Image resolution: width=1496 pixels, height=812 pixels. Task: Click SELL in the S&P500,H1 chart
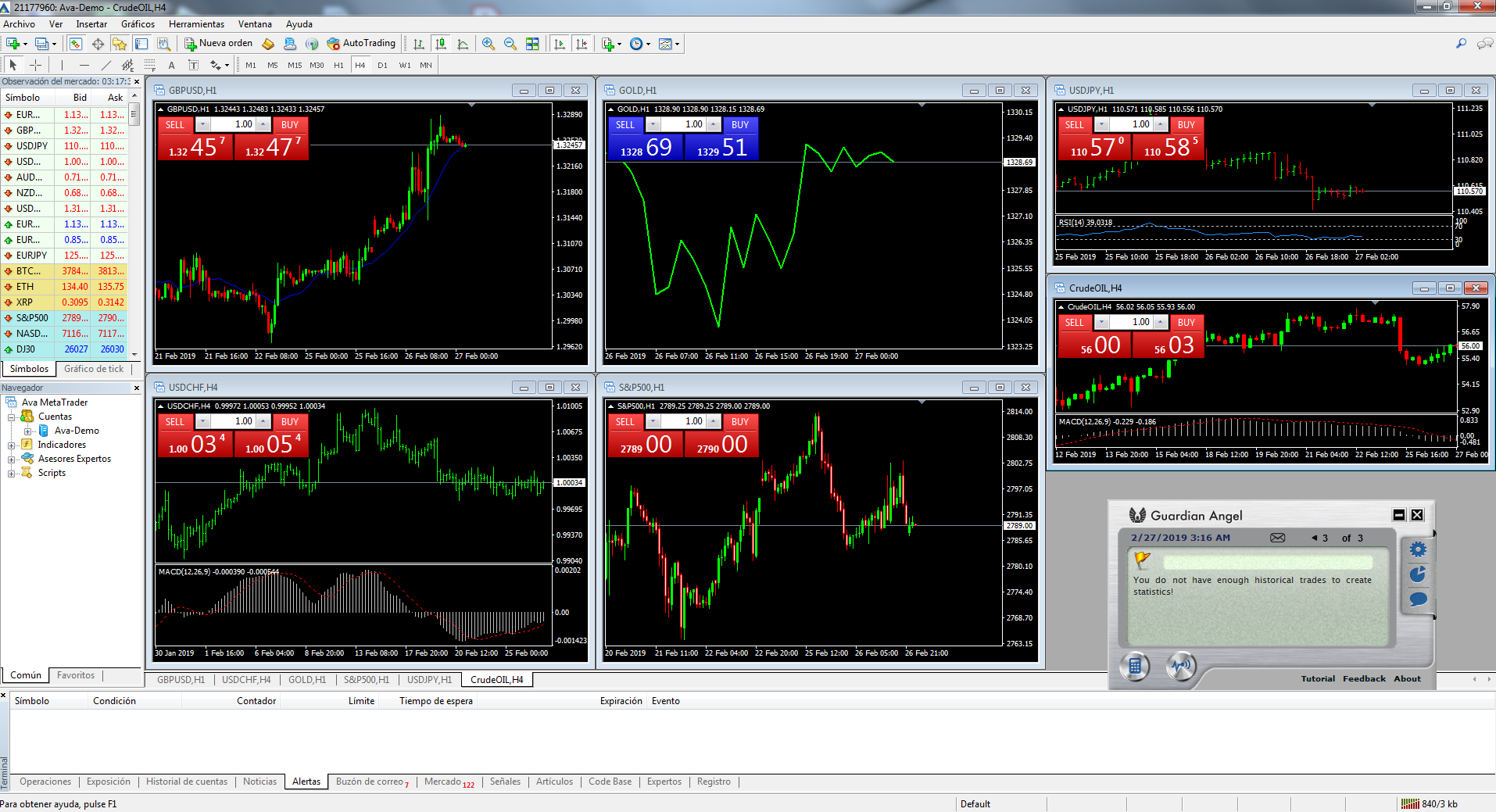(x=625, y=421)
